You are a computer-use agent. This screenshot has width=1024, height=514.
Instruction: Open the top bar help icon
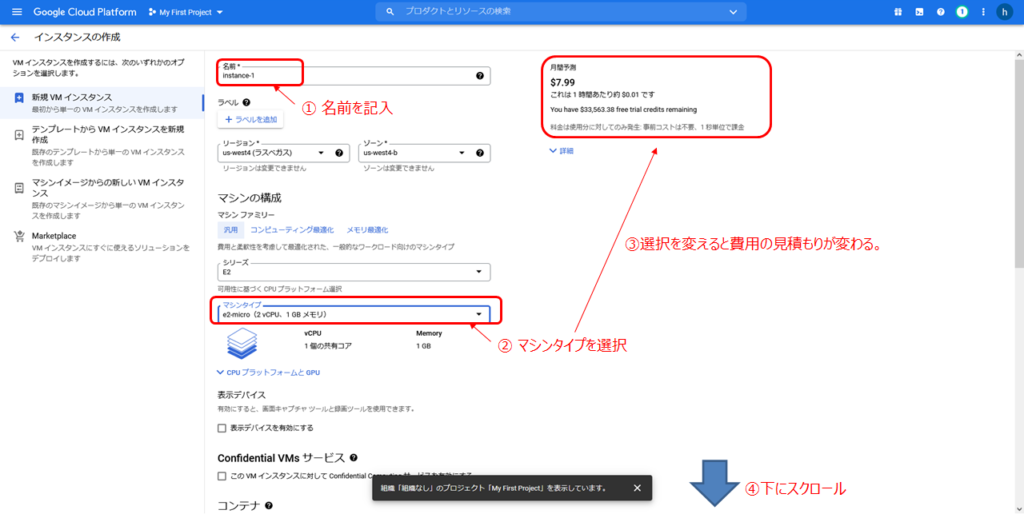tap(940, 12)
